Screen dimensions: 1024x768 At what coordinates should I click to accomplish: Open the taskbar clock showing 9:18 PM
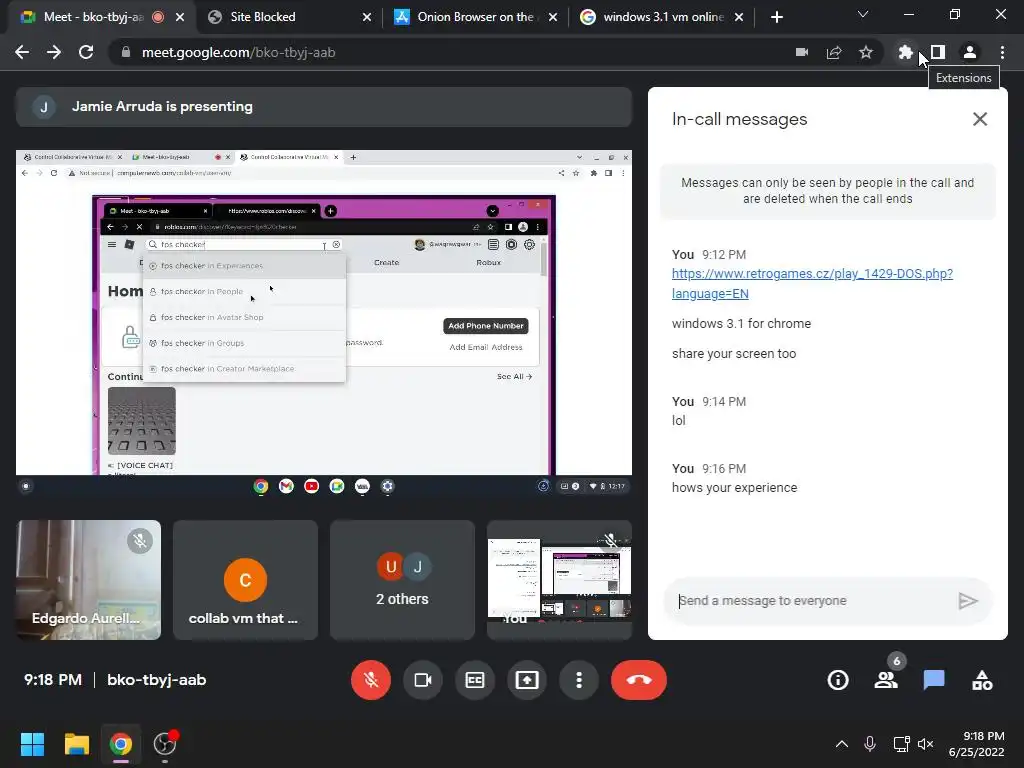[x=976, y=744]
